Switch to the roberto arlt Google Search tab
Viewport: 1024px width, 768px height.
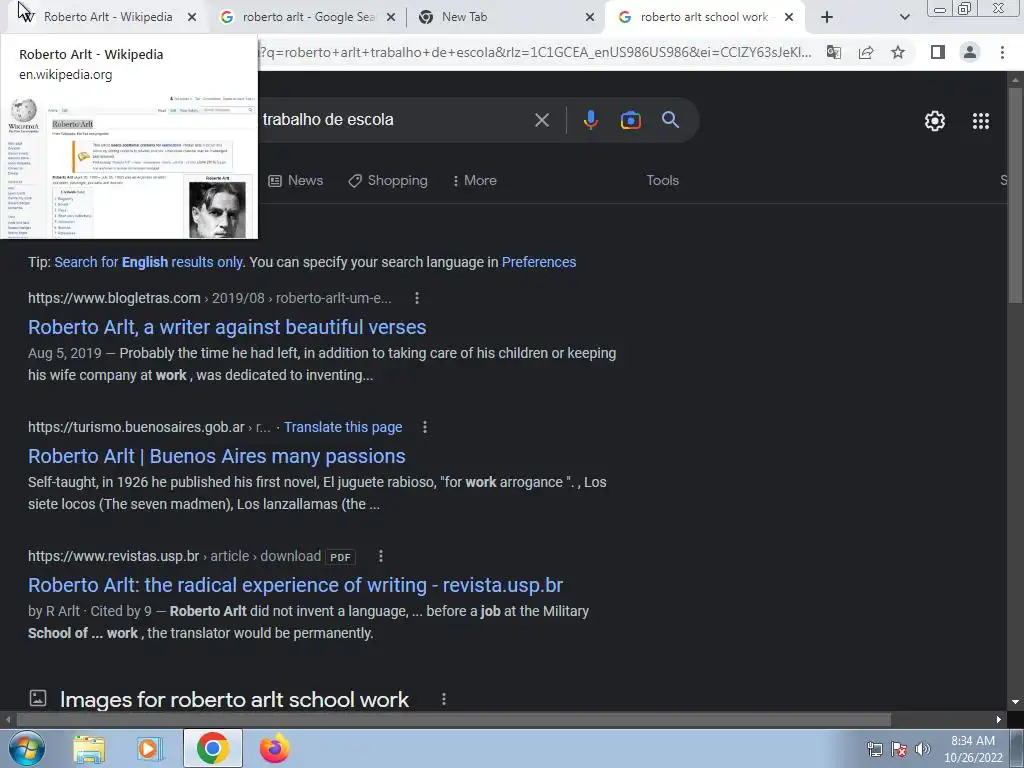[306, 17]
